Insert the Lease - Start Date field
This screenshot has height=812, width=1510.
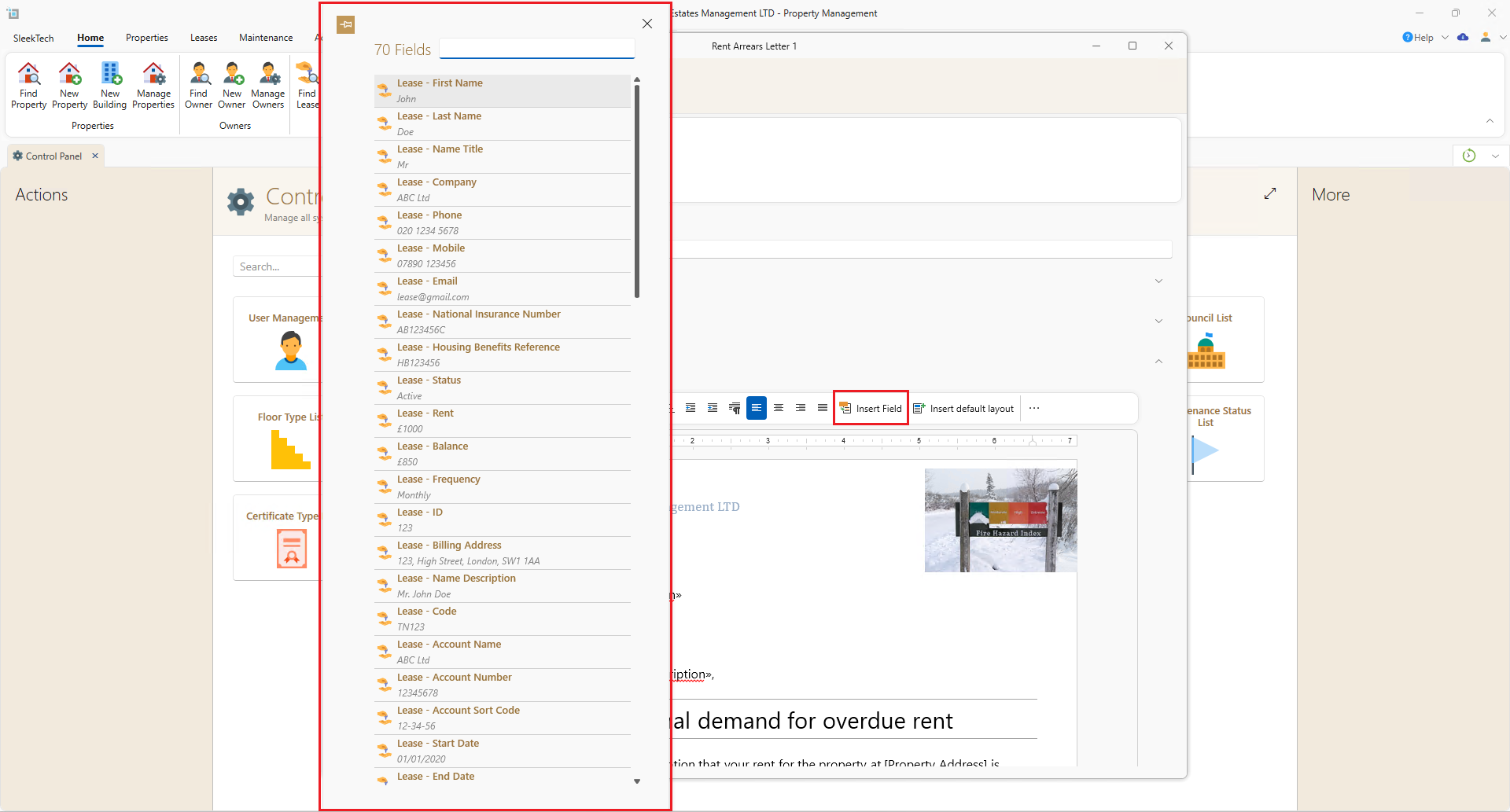pyautogui.click(x=503, y=751)
